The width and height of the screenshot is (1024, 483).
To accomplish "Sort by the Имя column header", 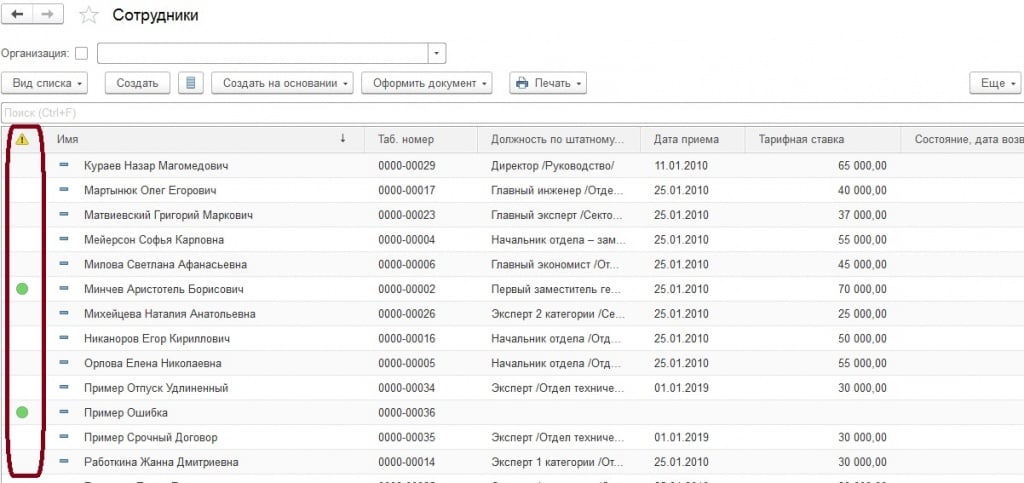I will click(200, 140).
